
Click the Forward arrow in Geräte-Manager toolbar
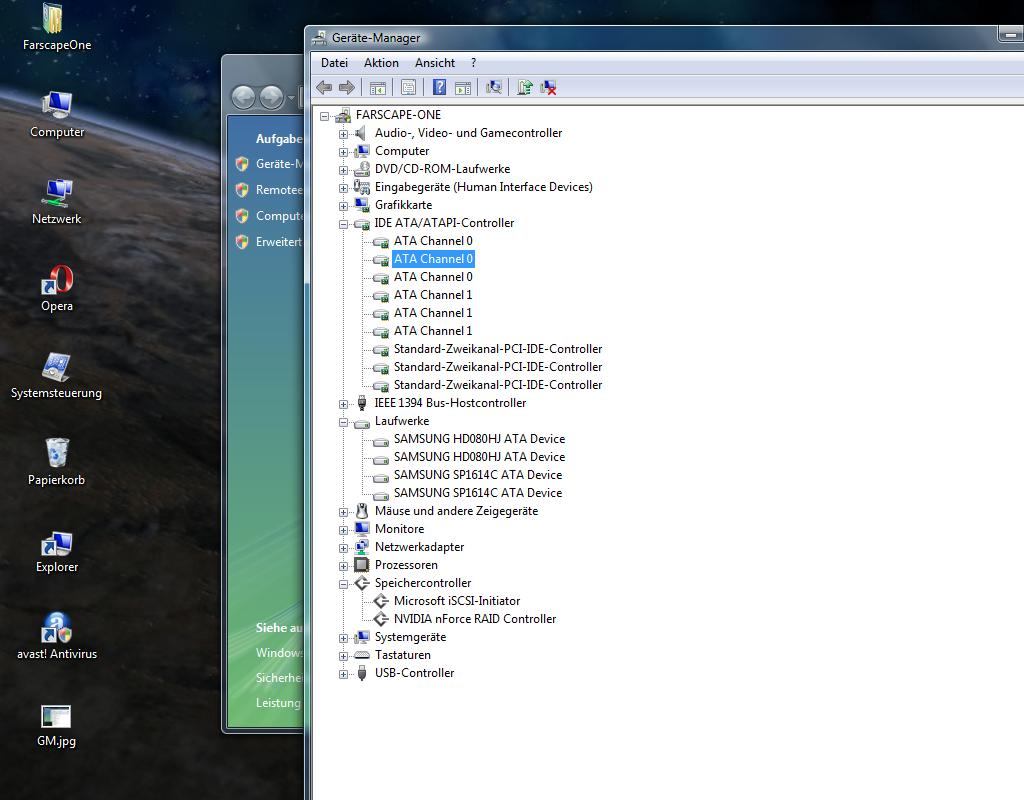point(347,87)
